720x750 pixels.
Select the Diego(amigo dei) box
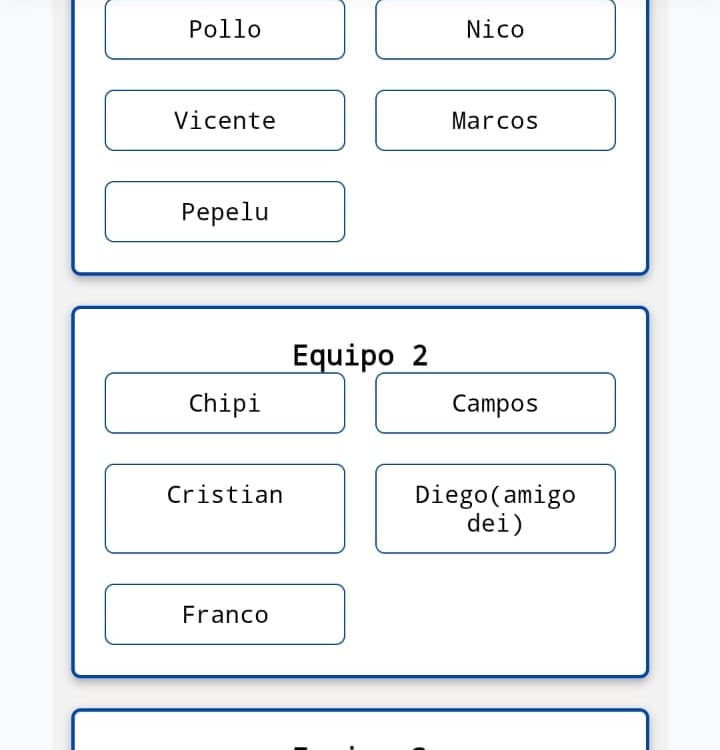[x=495, y=508]
